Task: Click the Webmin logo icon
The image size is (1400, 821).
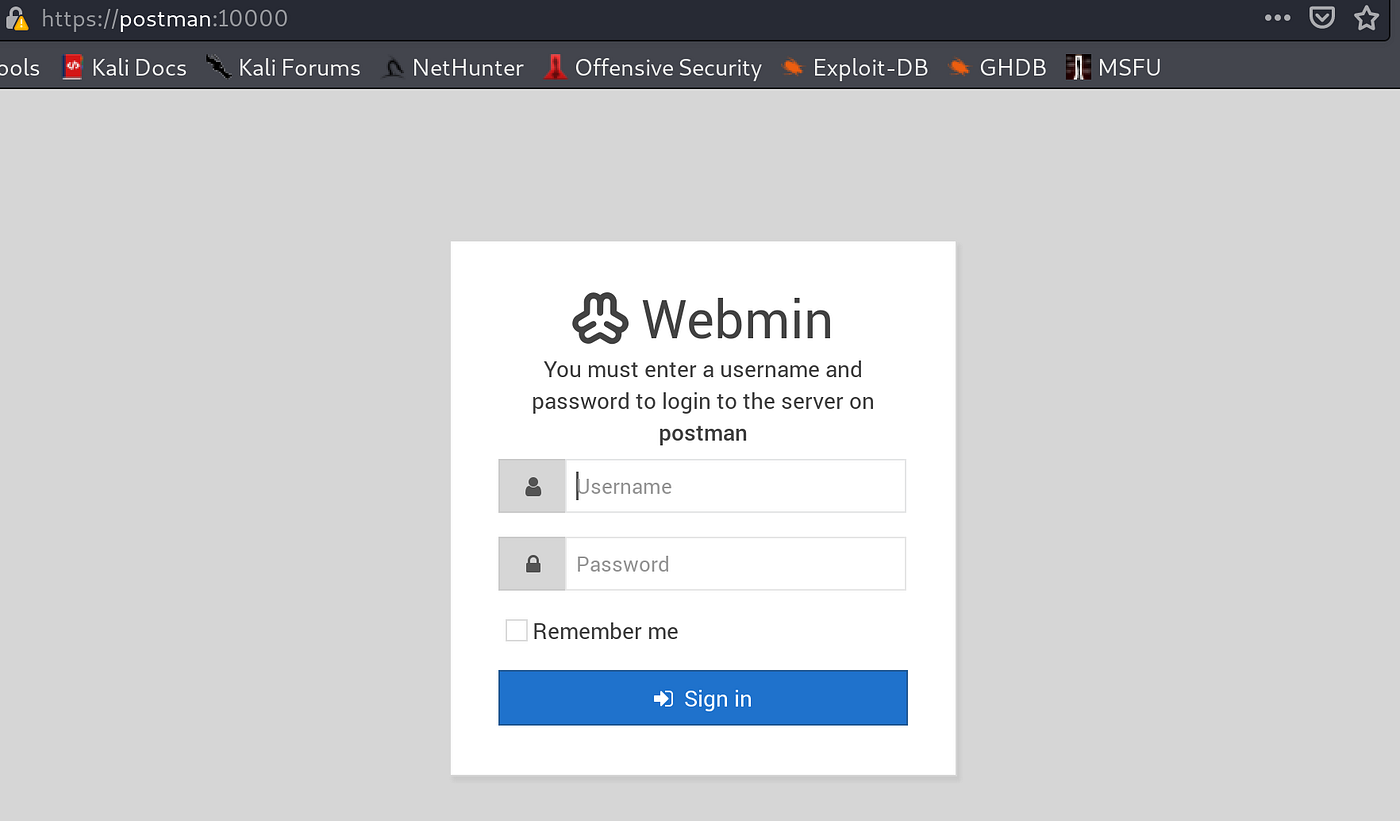Action: pyautogui.click(x=600, y=319)
